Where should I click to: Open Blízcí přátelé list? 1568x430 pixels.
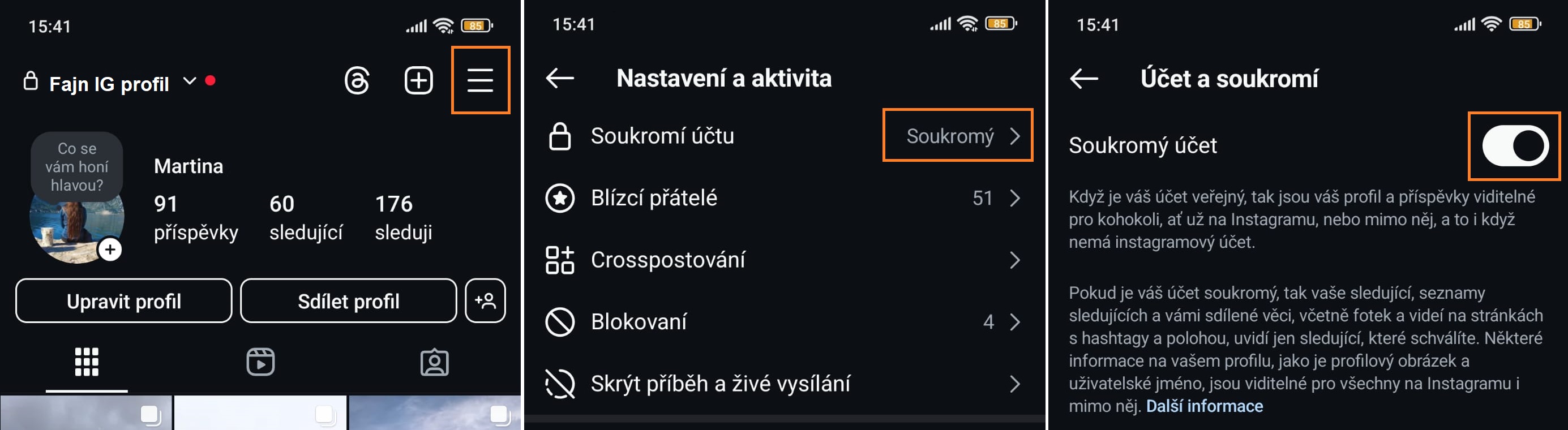coord(783,198)
